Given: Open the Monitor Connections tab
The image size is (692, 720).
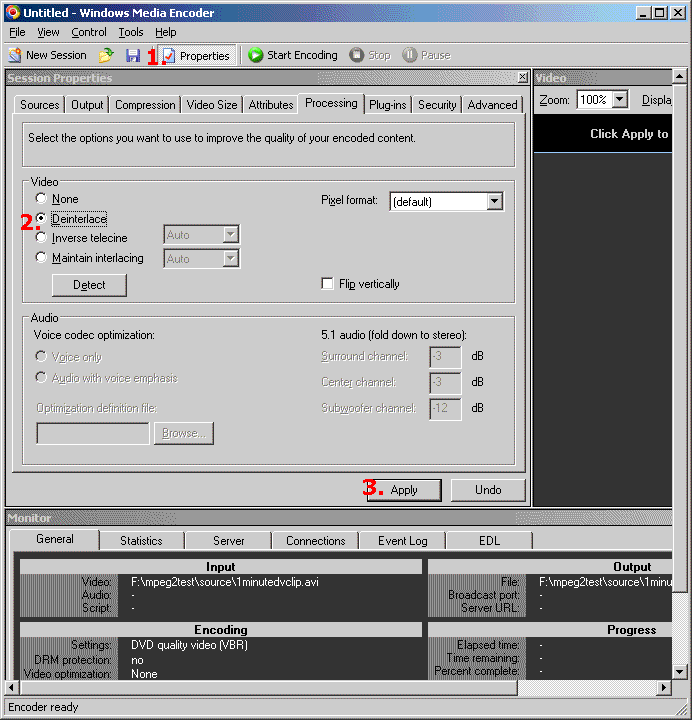Looking at the screenshot, I should [x=315, y=541].
